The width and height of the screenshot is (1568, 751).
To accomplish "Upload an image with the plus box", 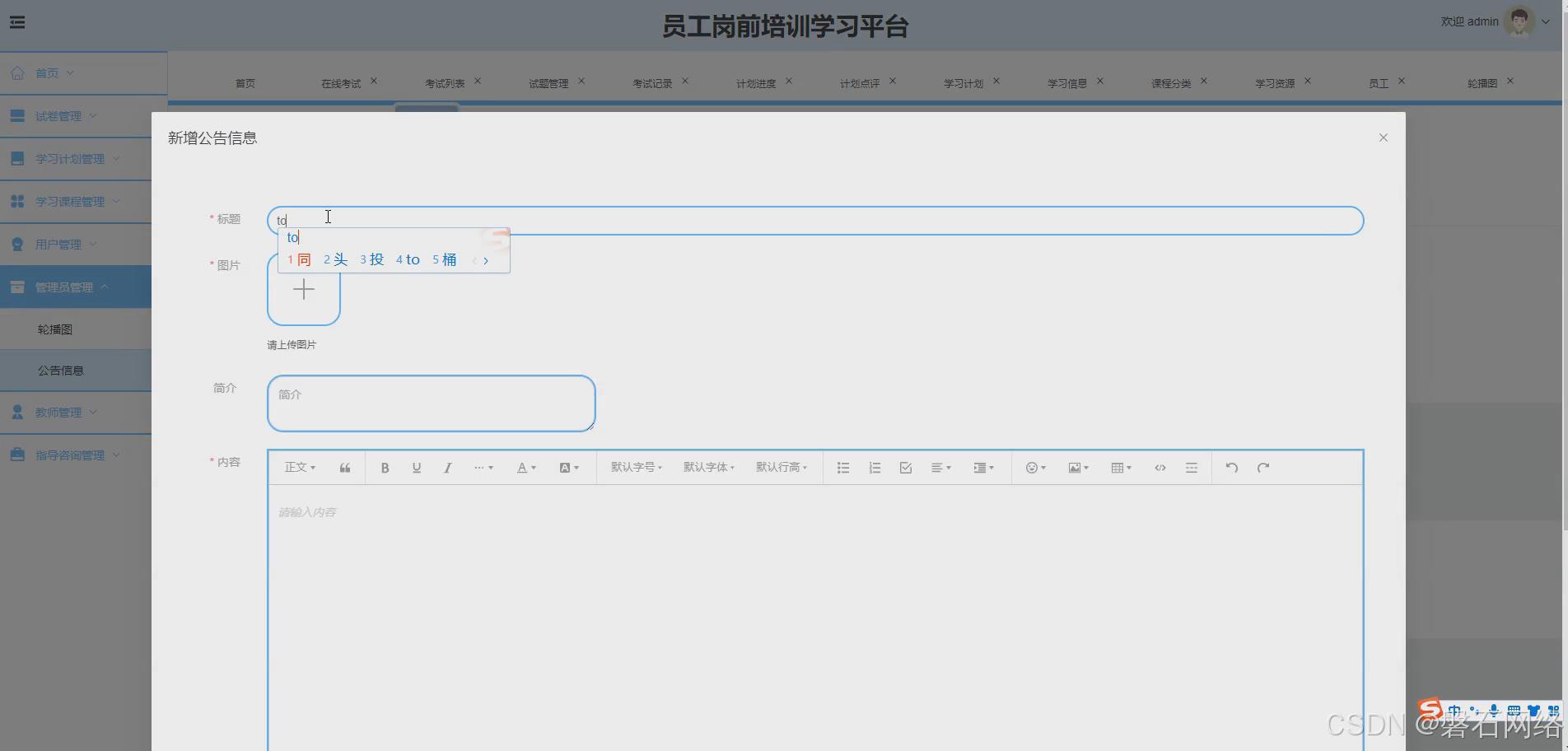I will (304, 289).
